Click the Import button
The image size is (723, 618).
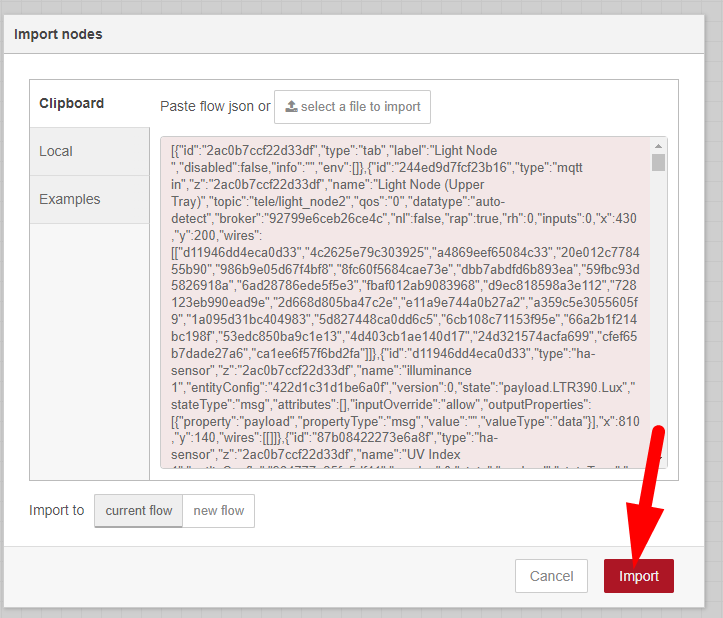pos(638,576)
